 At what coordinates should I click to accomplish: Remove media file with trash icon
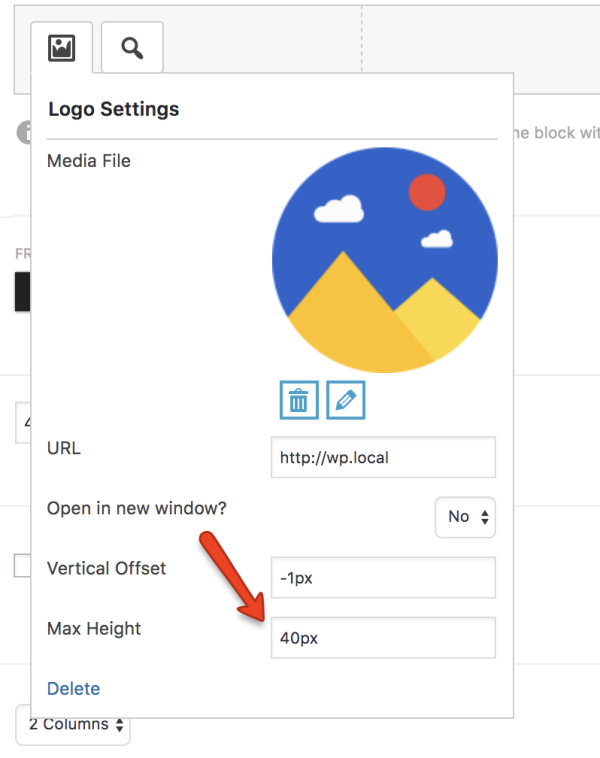point(298,400)
